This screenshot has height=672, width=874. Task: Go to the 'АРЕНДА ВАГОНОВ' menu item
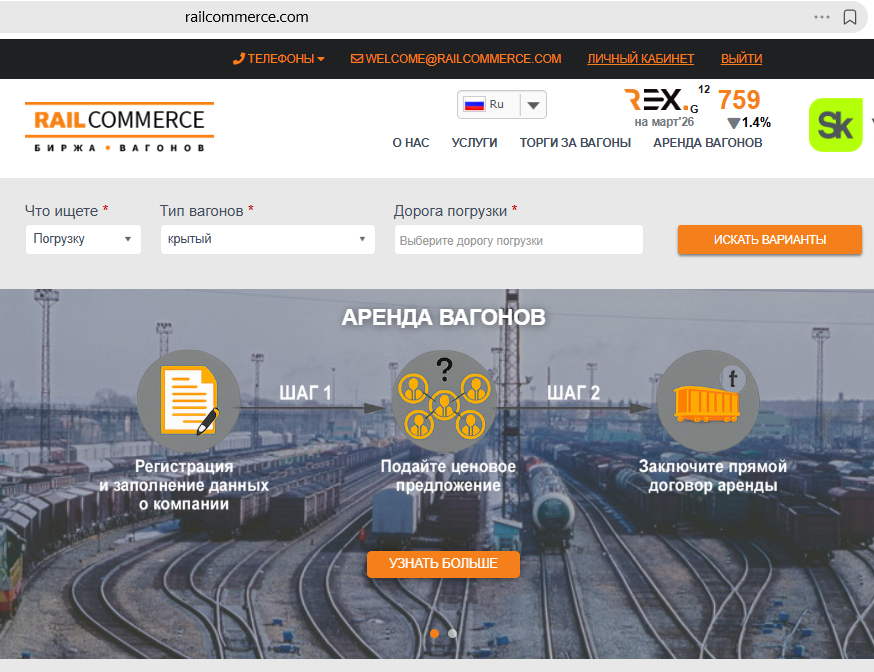[x=707, y=143]
